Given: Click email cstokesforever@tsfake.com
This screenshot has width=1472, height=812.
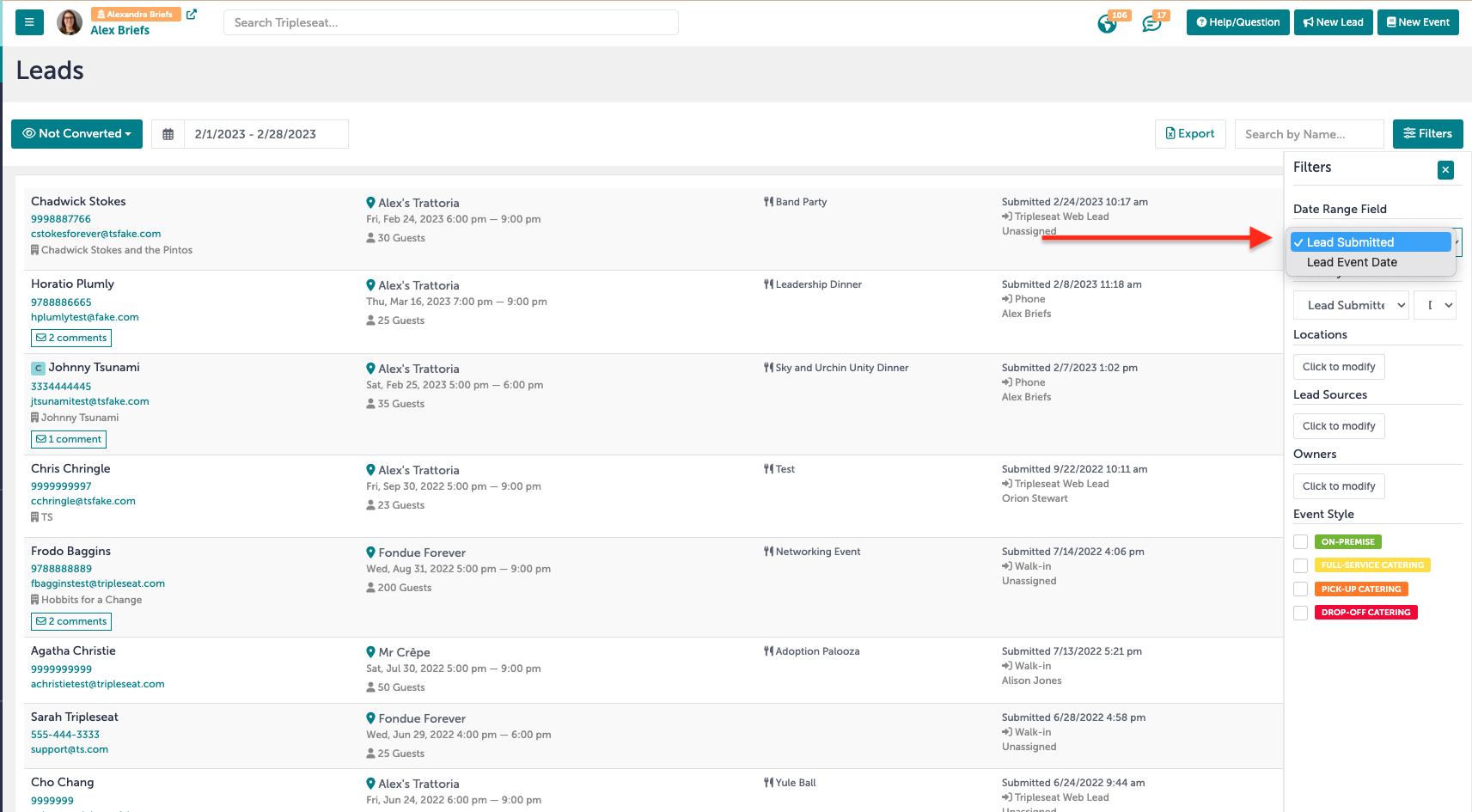Looking at the screenshot, I should [x=95, y=234].
